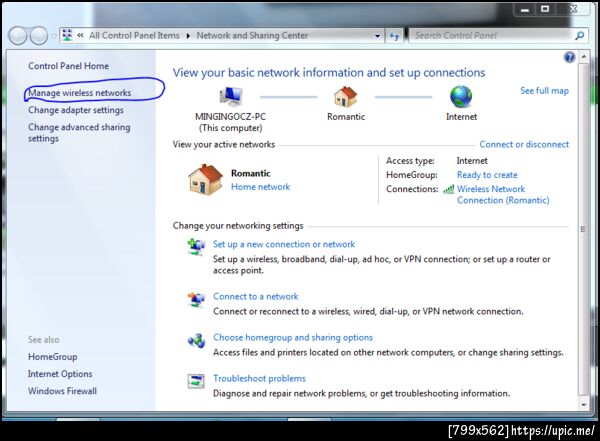
Task: Select All Control Panel Items breadcrumb
Action: coord(134,36)
